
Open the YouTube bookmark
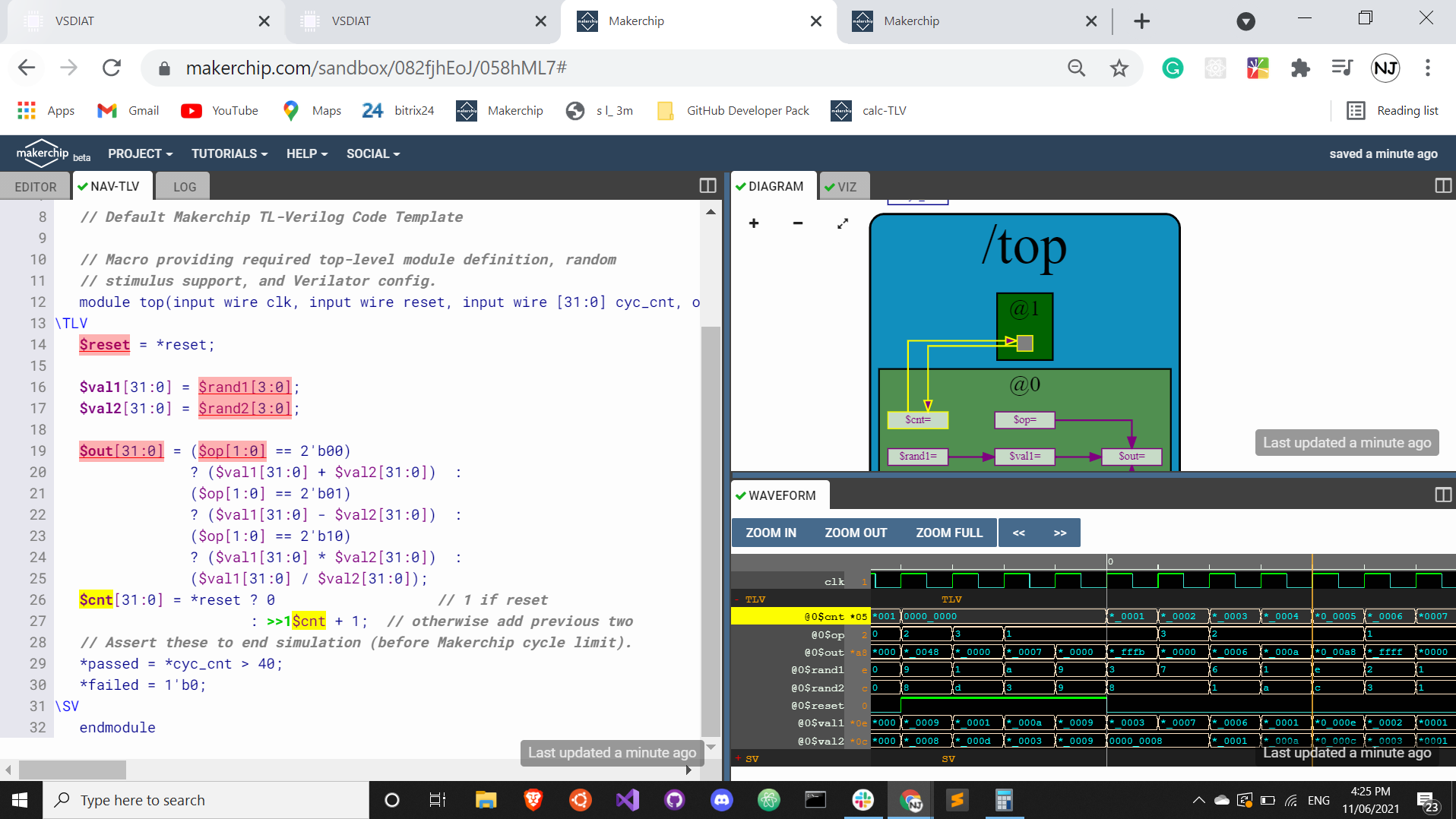tap(220, 111)
